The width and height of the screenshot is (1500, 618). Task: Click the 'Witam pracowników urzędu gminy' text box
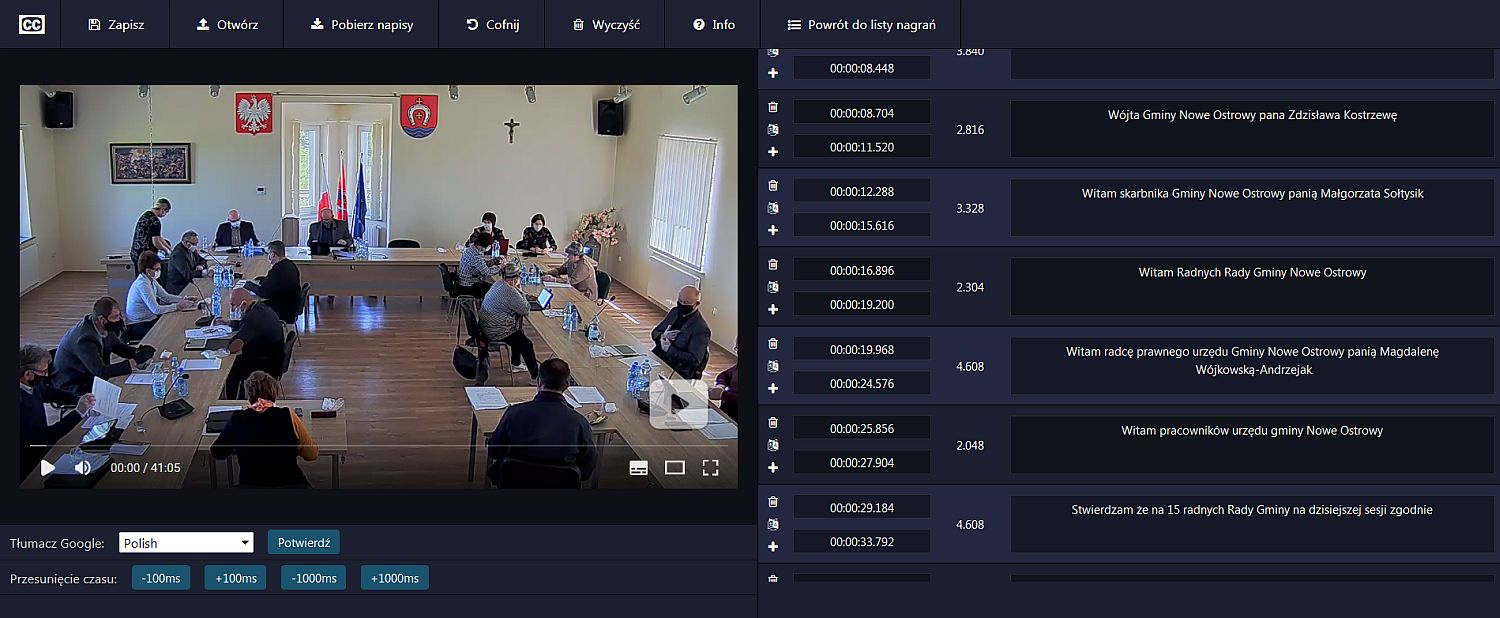tap(1251, 445)
